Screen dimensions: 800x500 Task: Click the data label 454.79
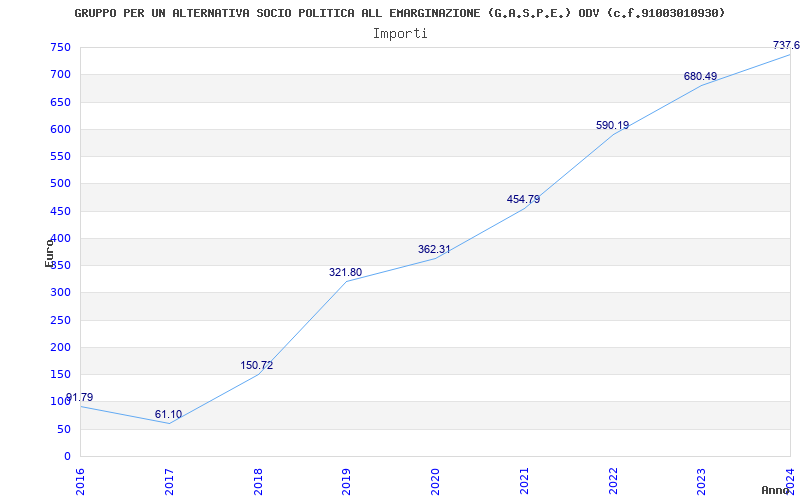(x=523, y=199)
